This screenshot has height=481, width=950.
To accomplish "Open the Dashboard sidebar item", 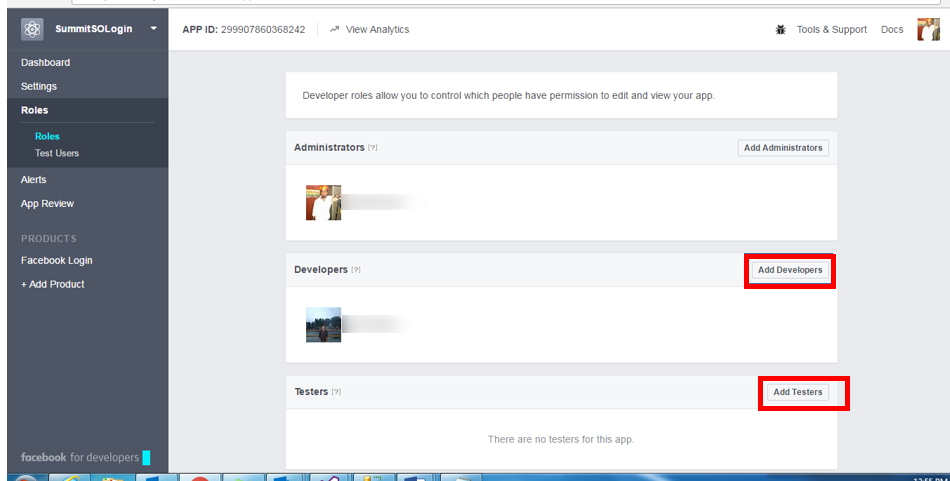I will (46, 62).
